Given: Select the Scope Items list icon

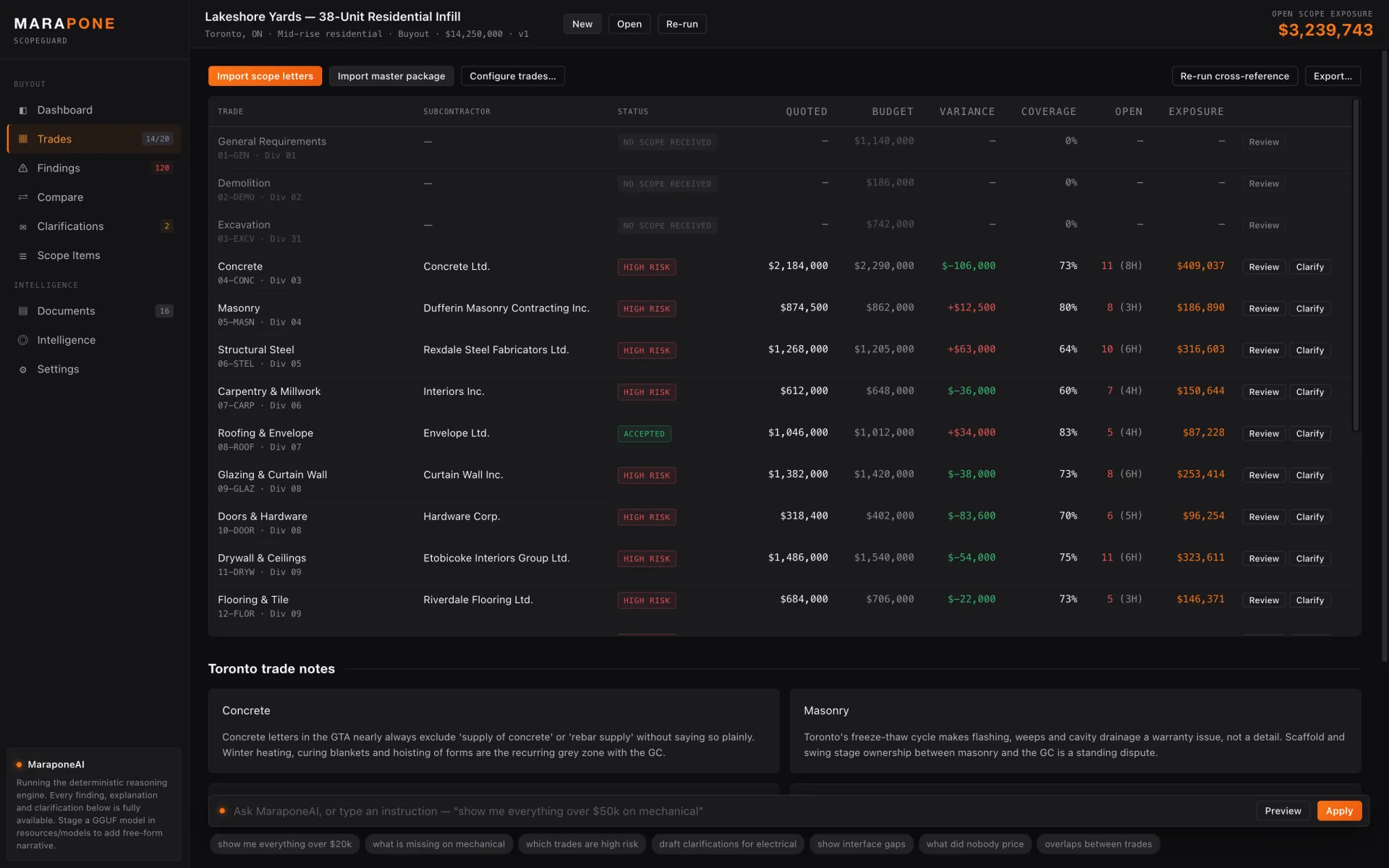Looking at the screenshot, I should point(23,255).
